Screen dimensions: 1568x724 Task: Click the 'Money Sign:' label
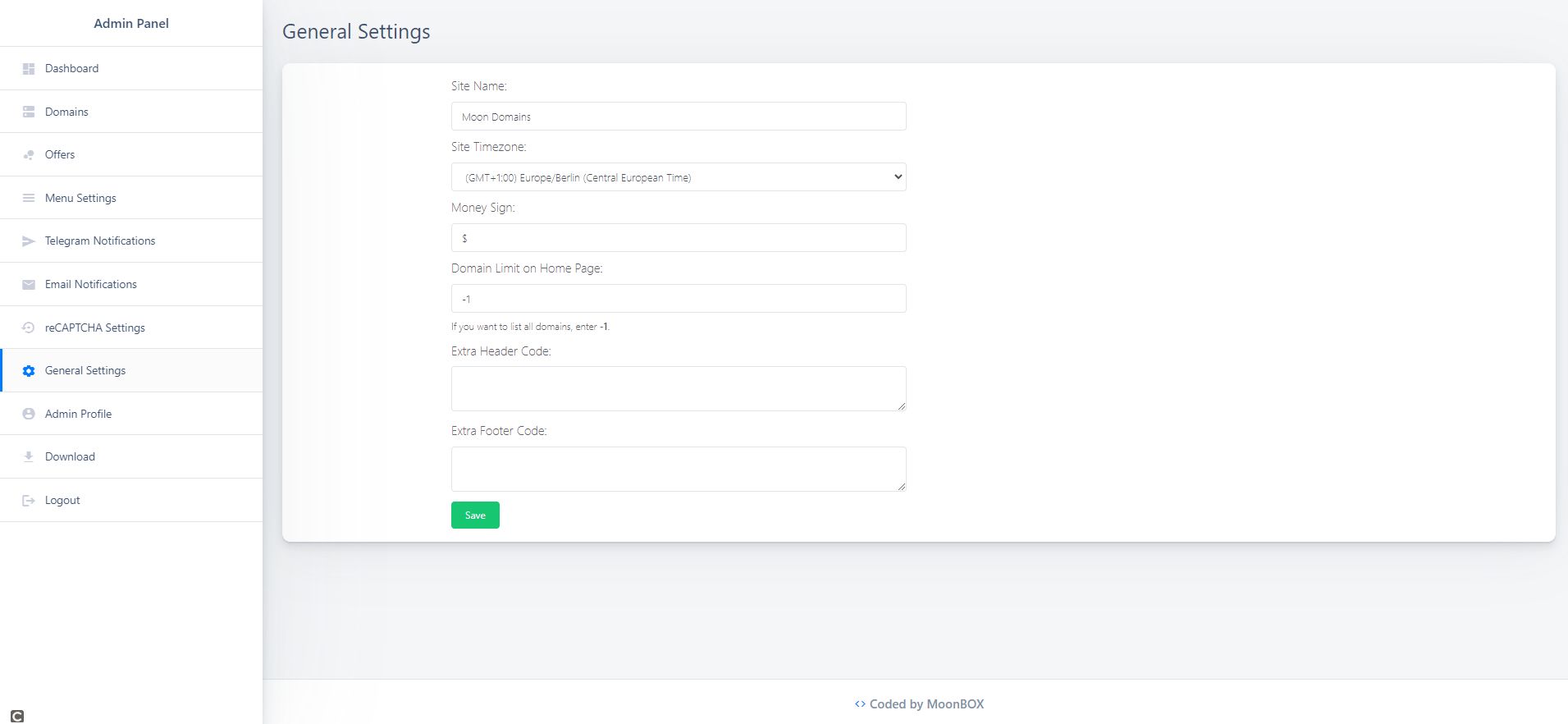coord(483,208)
